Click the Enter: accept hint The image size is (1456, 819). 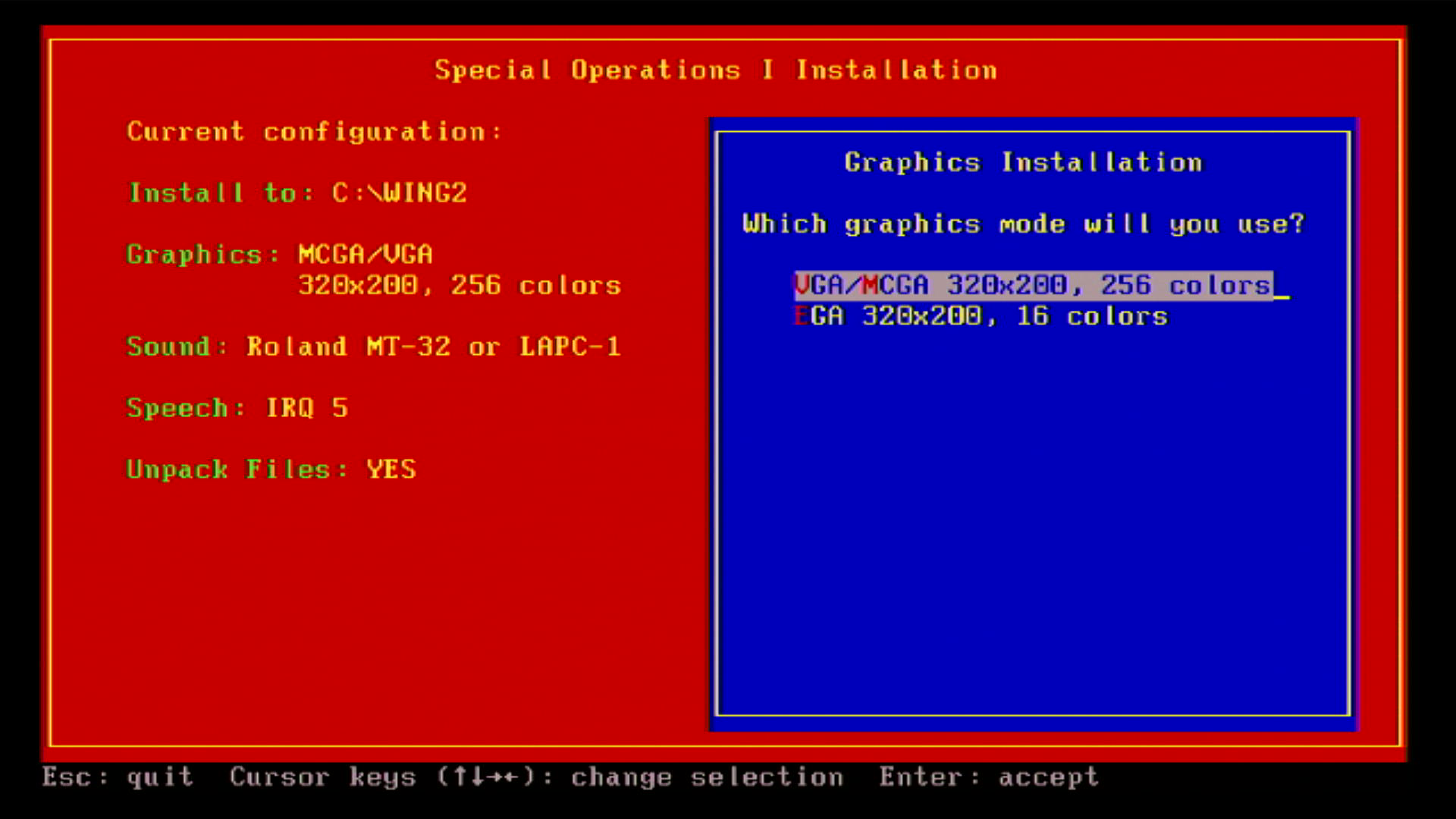click(x=988, y=777)
